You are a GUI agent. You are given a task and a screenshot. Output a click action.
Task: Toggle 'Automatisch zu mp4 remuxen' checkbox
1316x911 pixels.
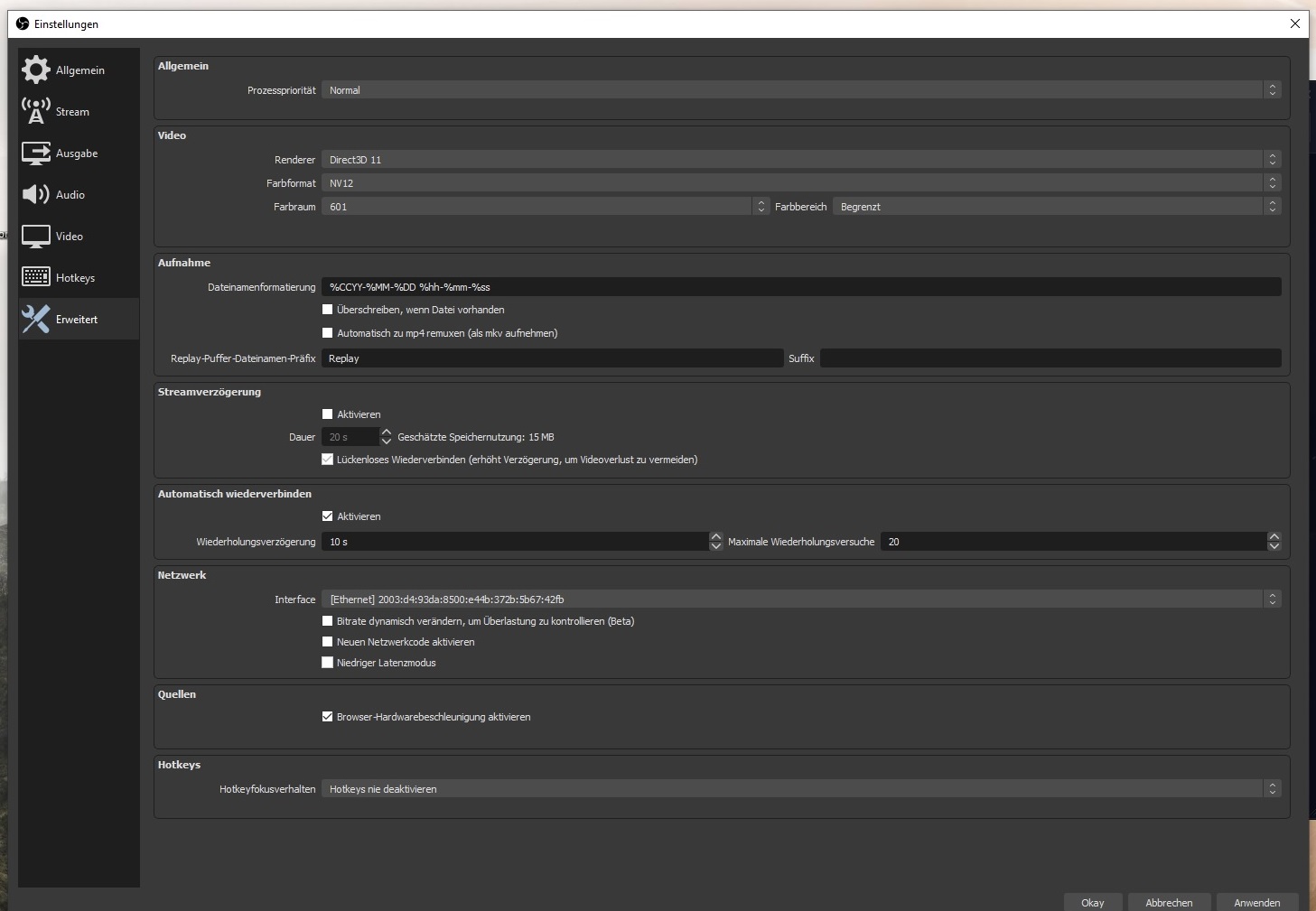(328, 333)
